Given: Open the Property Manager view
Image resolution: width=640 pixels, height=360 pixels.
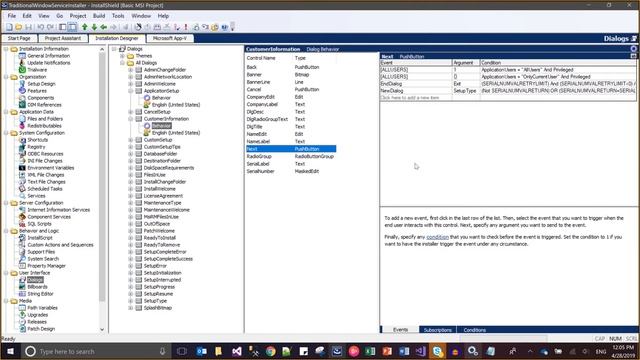Looking at the screenshot, I should click(x=46, y=266).
